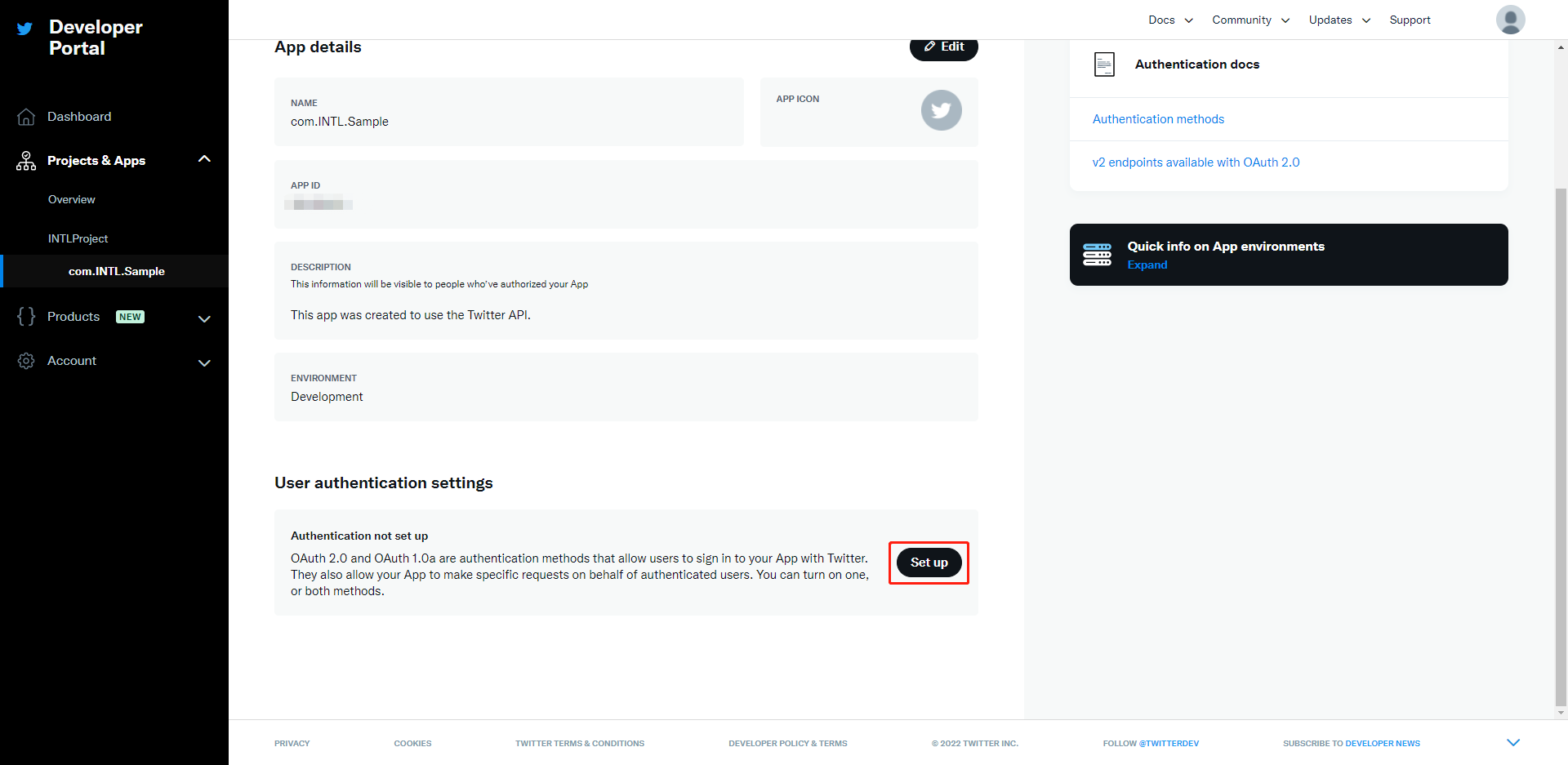The image size is (1568, 765).
Task: Click the Twitter bird app icon thumbnail
Action: 941,109
